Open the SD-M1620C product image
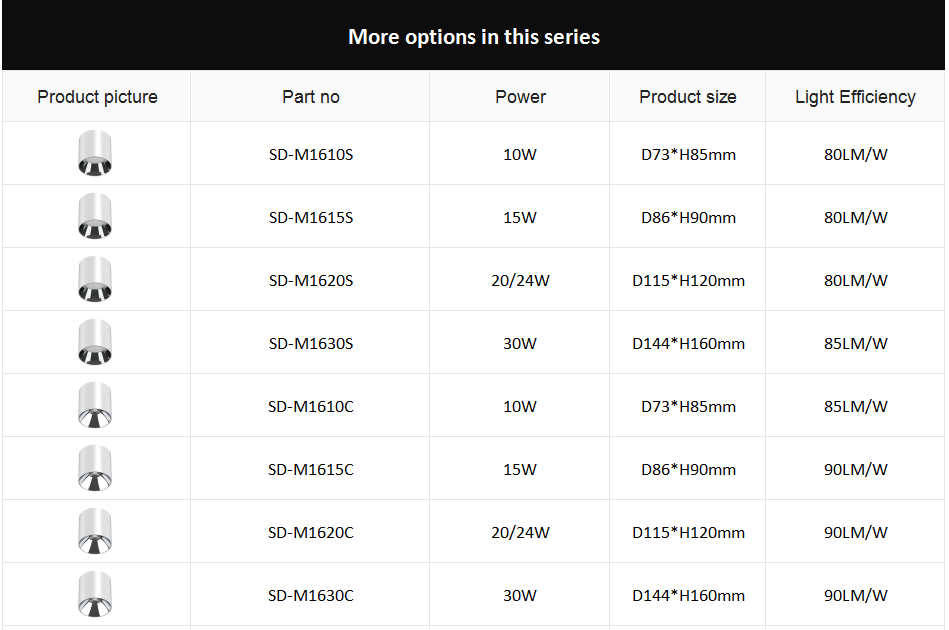This screenshot has width=949, height=630. coord(95,531)
